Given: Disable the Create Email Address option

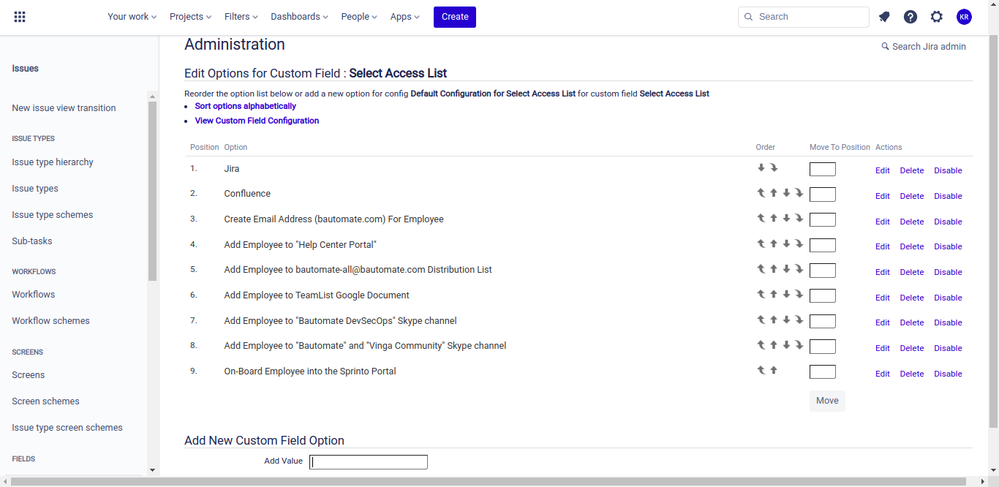Looking at the screenshot, I should coord(948,222).
